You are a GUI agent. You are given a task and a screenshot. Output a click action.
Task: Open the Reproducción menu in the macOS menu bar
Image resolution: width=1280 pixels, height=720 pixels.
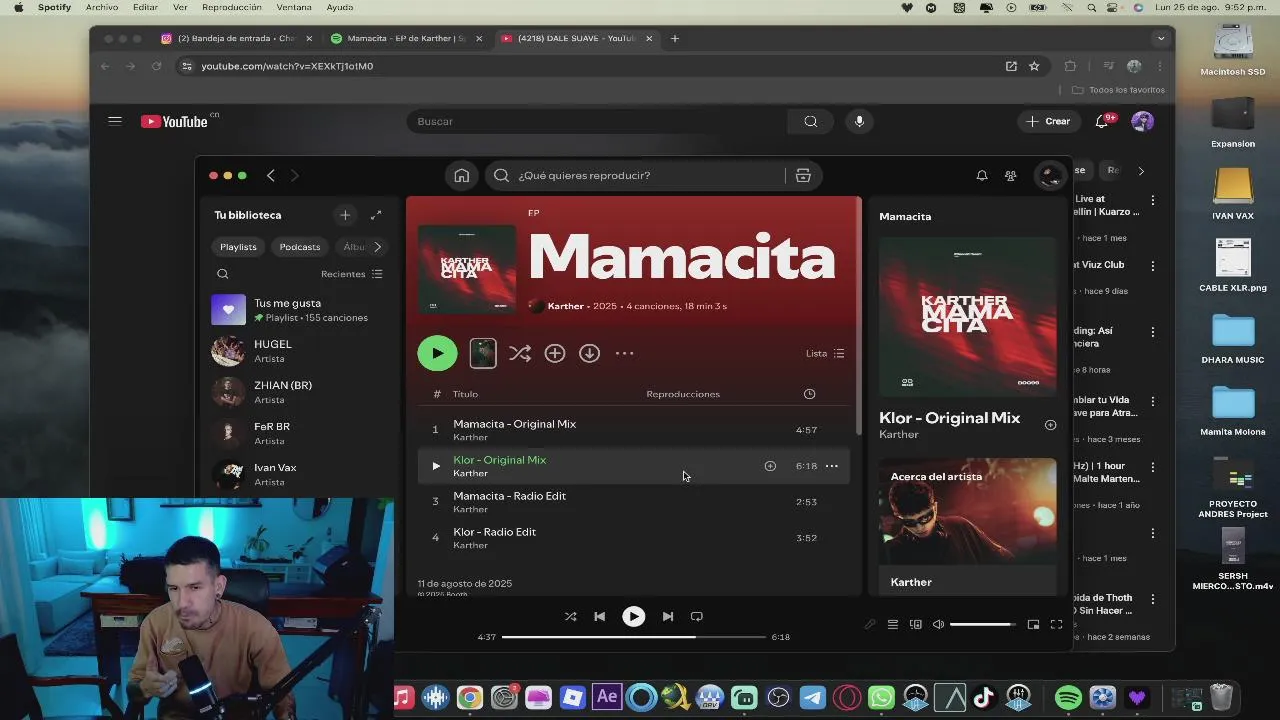coord(231,7)
